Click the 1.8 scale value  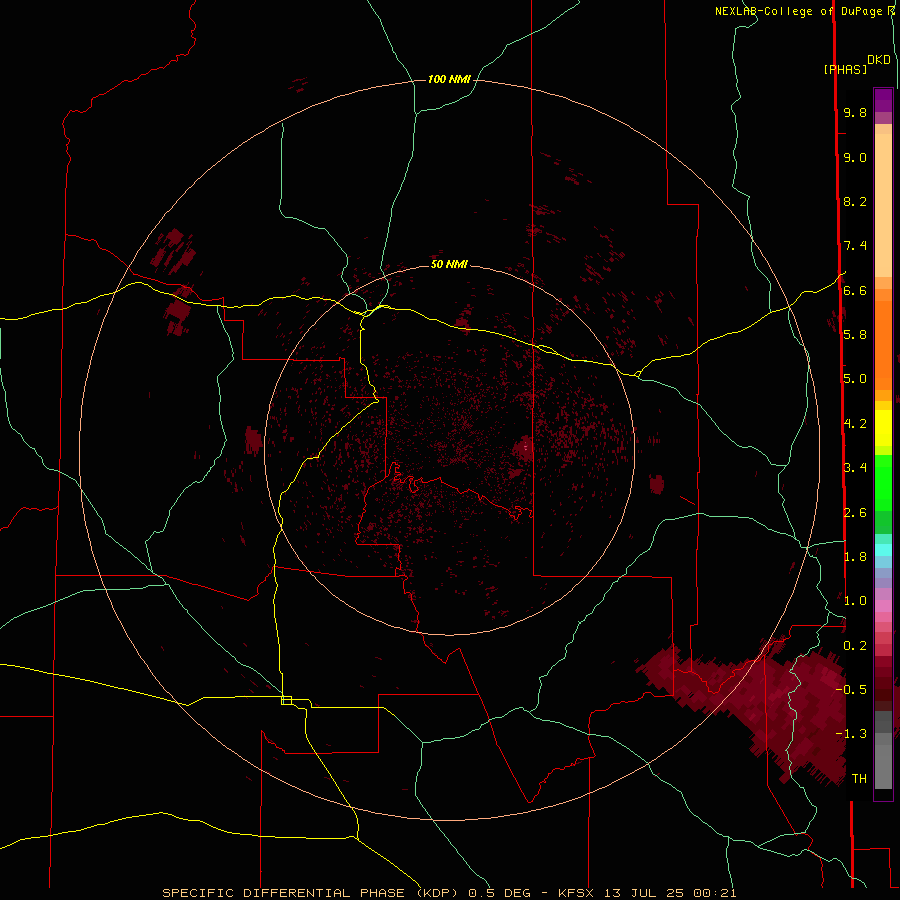pyautogui.click(x=855, y=556)
